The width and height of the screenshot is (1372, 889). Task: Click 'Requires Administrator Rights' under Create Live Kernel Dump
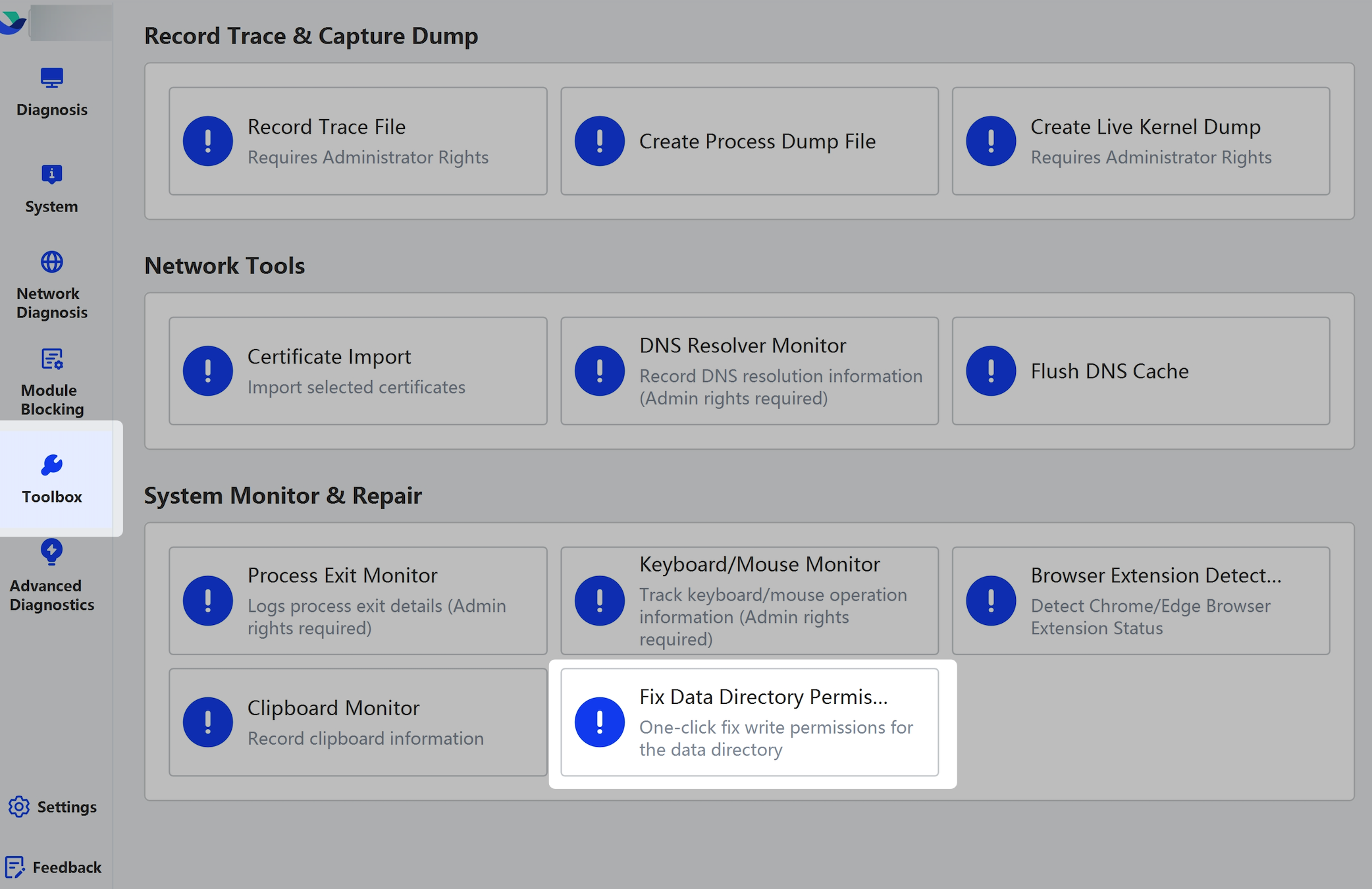[1151, 157]
